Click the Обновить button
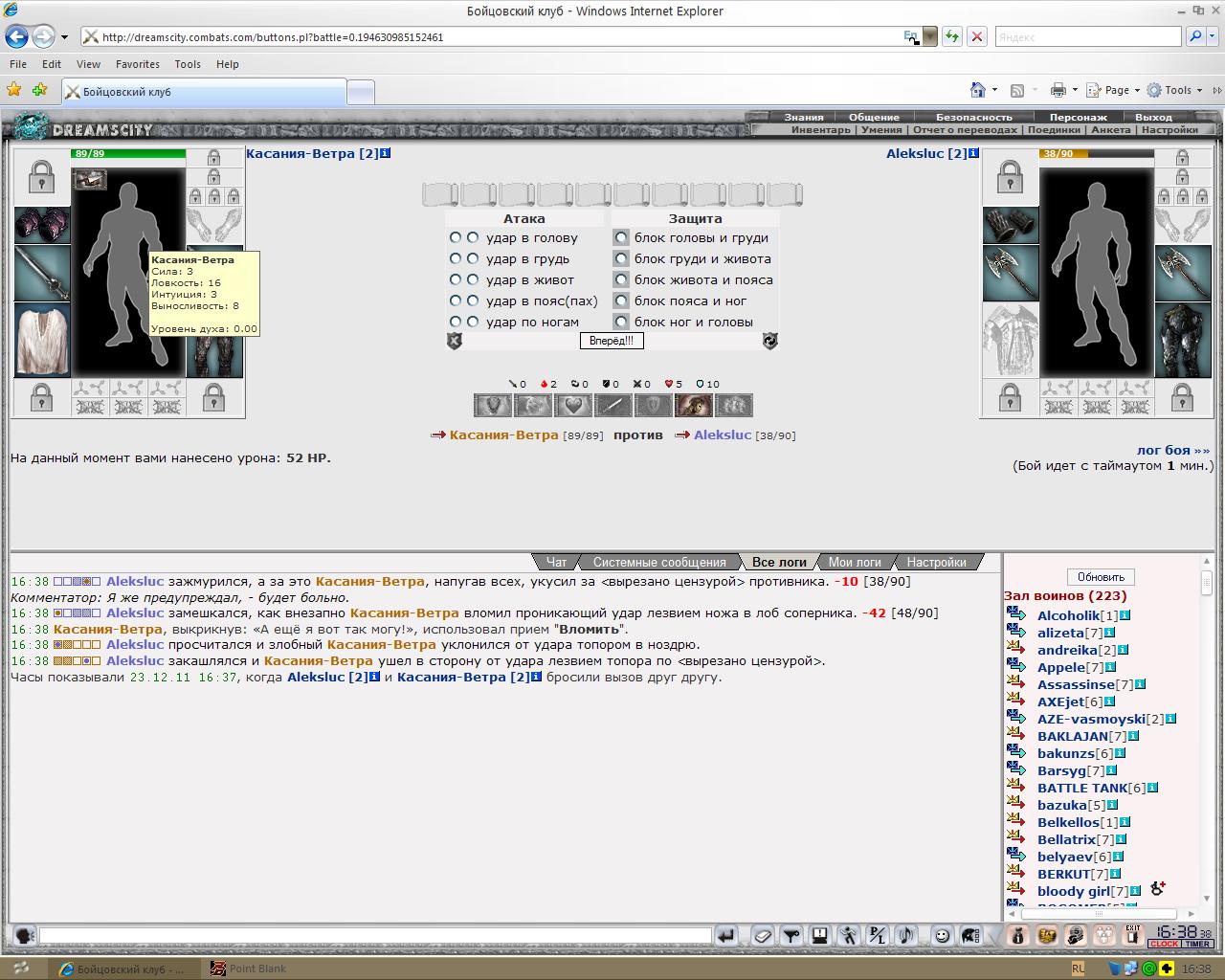1225x980 pixels. [x=1101, y=577]
